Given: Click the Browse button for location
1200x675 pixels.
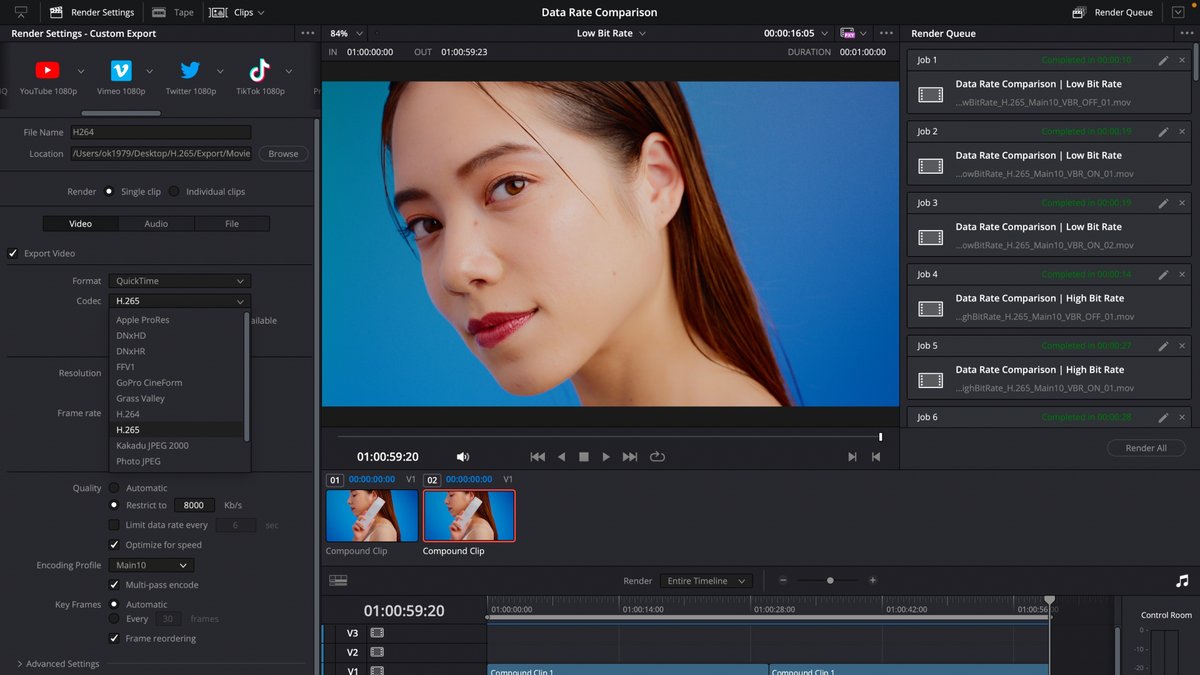Looking at the screenshot, I should (x=283, y=154).
